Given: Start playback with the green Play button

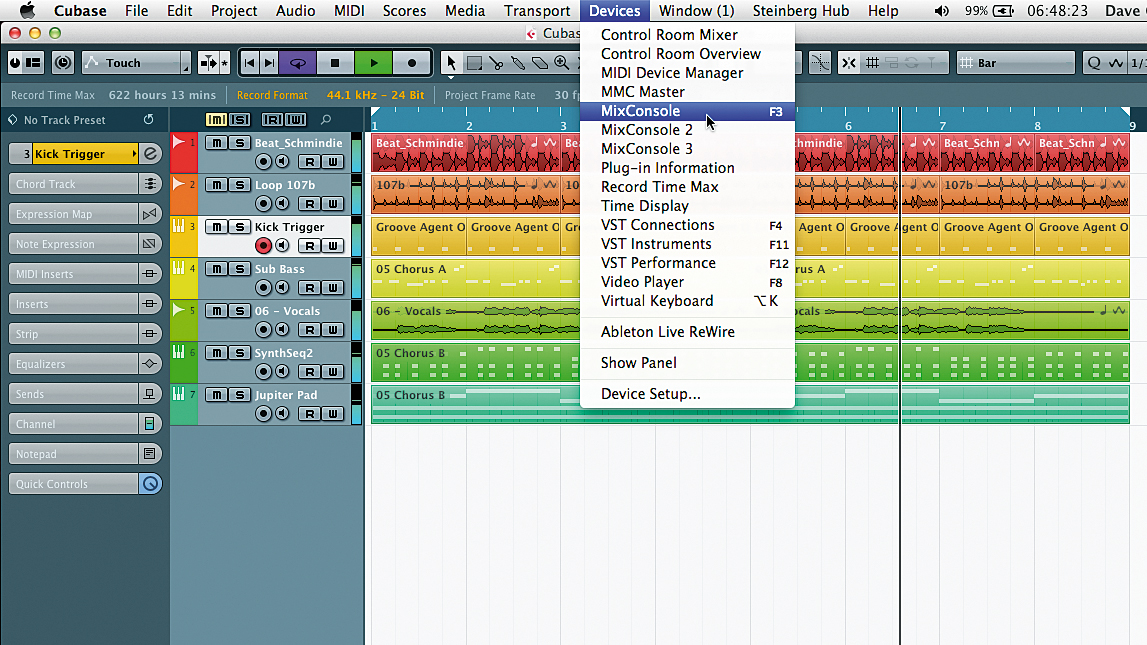Looking at the screenshot, I should 374,63.
